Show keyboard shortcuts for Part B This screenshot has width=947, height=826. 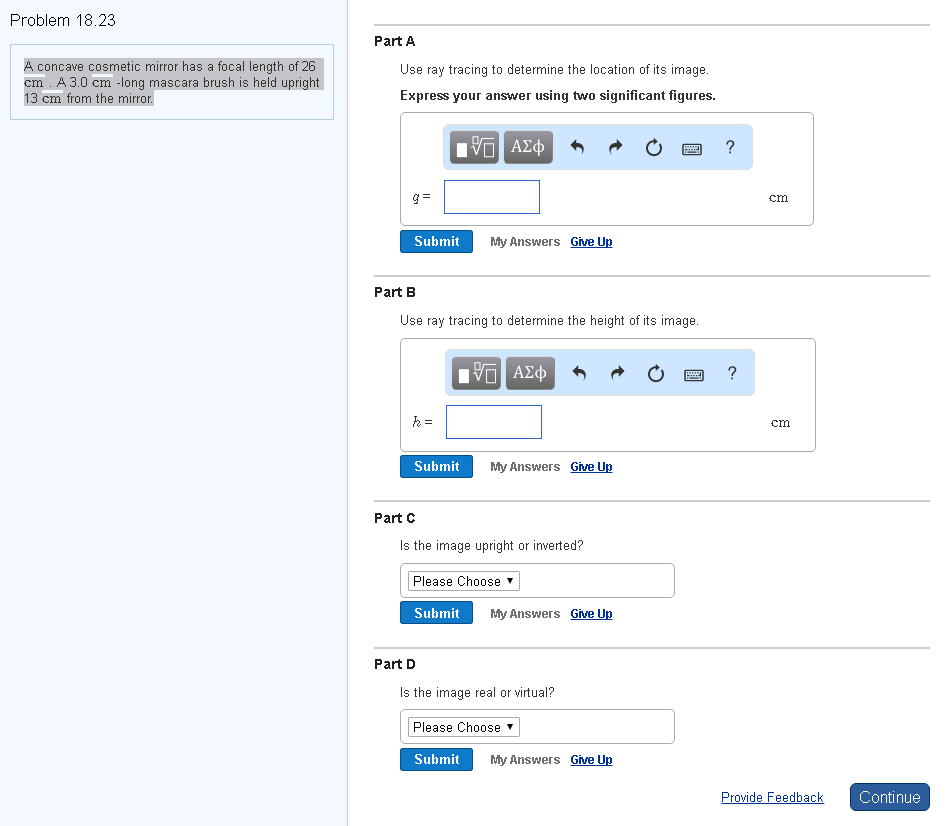click(x=694, y=375)
